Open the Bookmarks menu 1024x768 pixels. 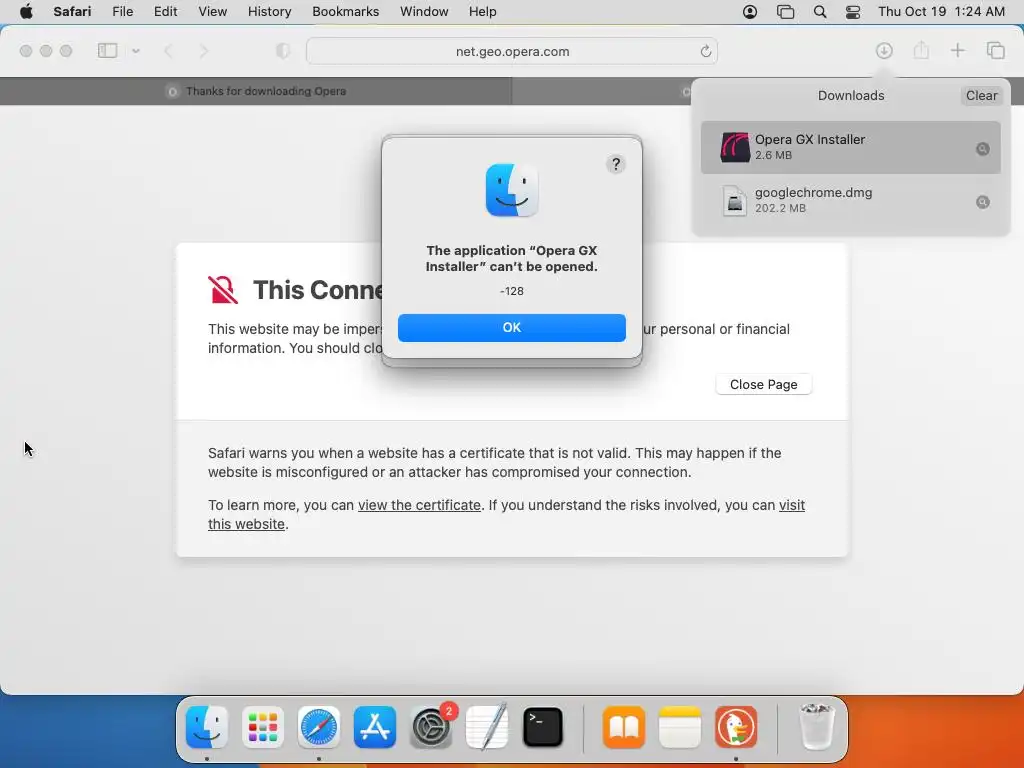click(x=345, y=12)
